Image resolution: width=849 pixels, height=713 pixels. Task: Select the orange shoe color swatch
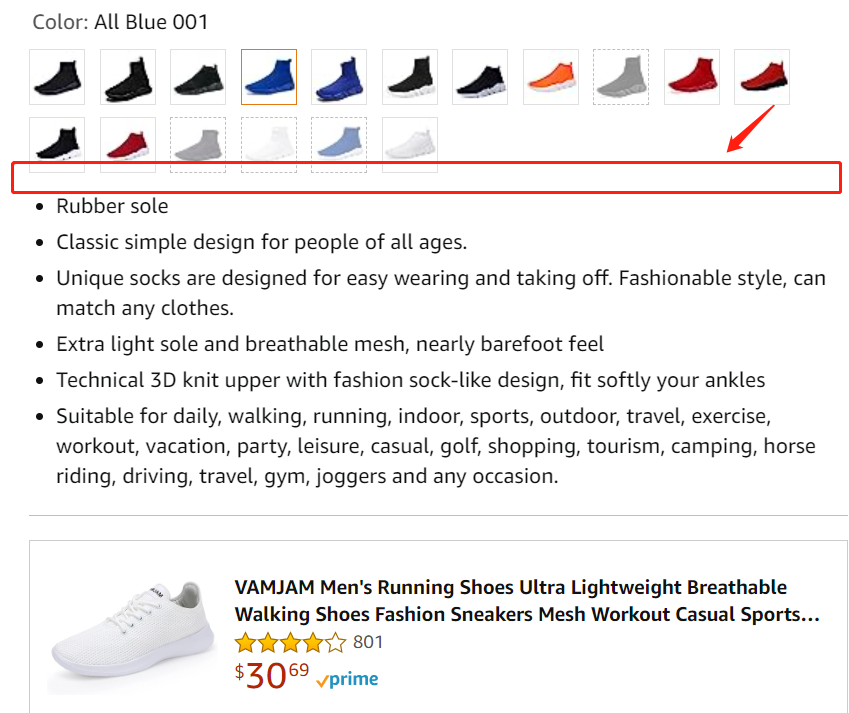[x=551, y=77]
